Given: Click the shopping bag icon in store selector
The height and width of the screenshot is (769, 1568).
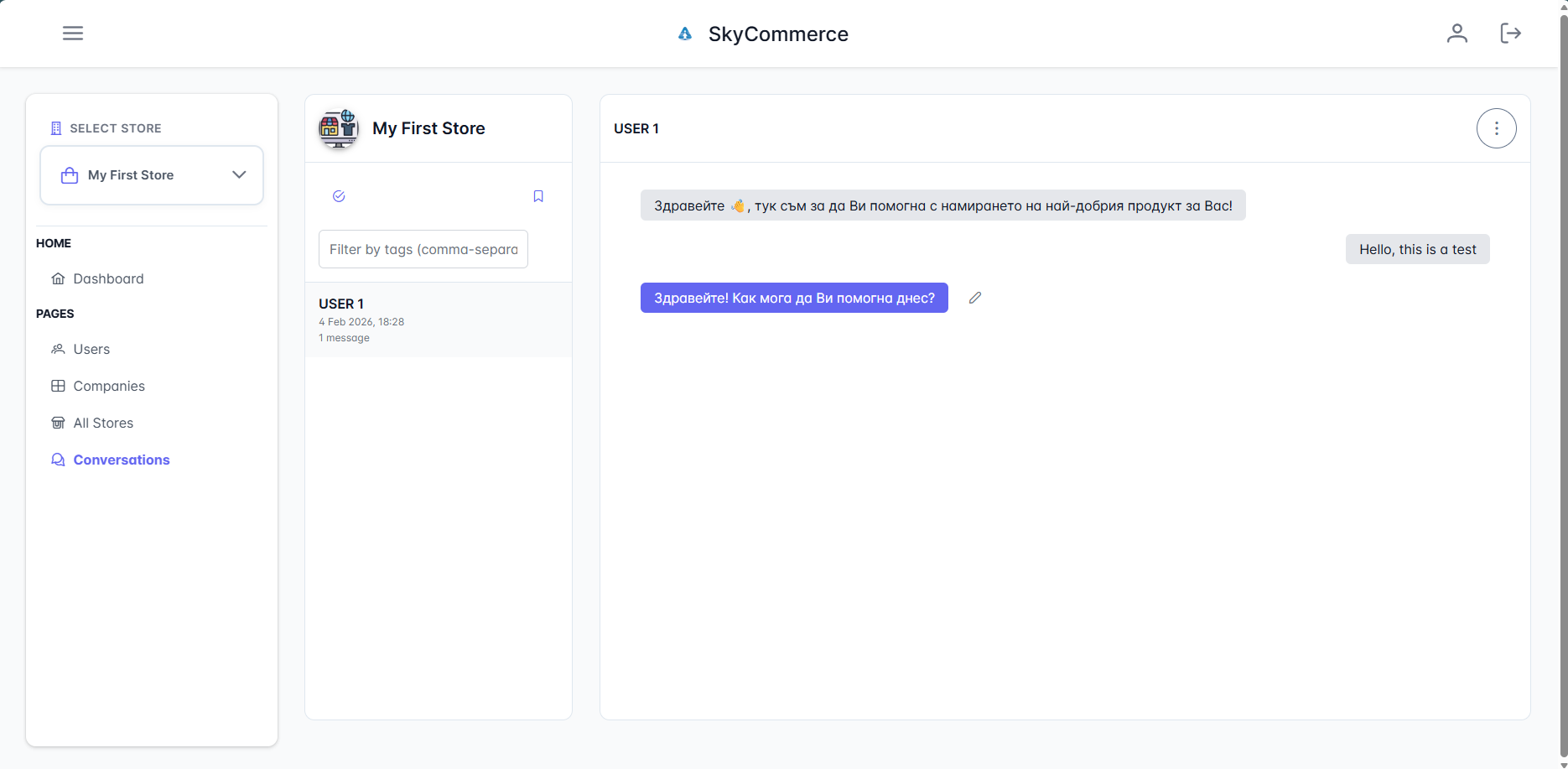Looking at the screenshot, I should [x=70, y=175].
